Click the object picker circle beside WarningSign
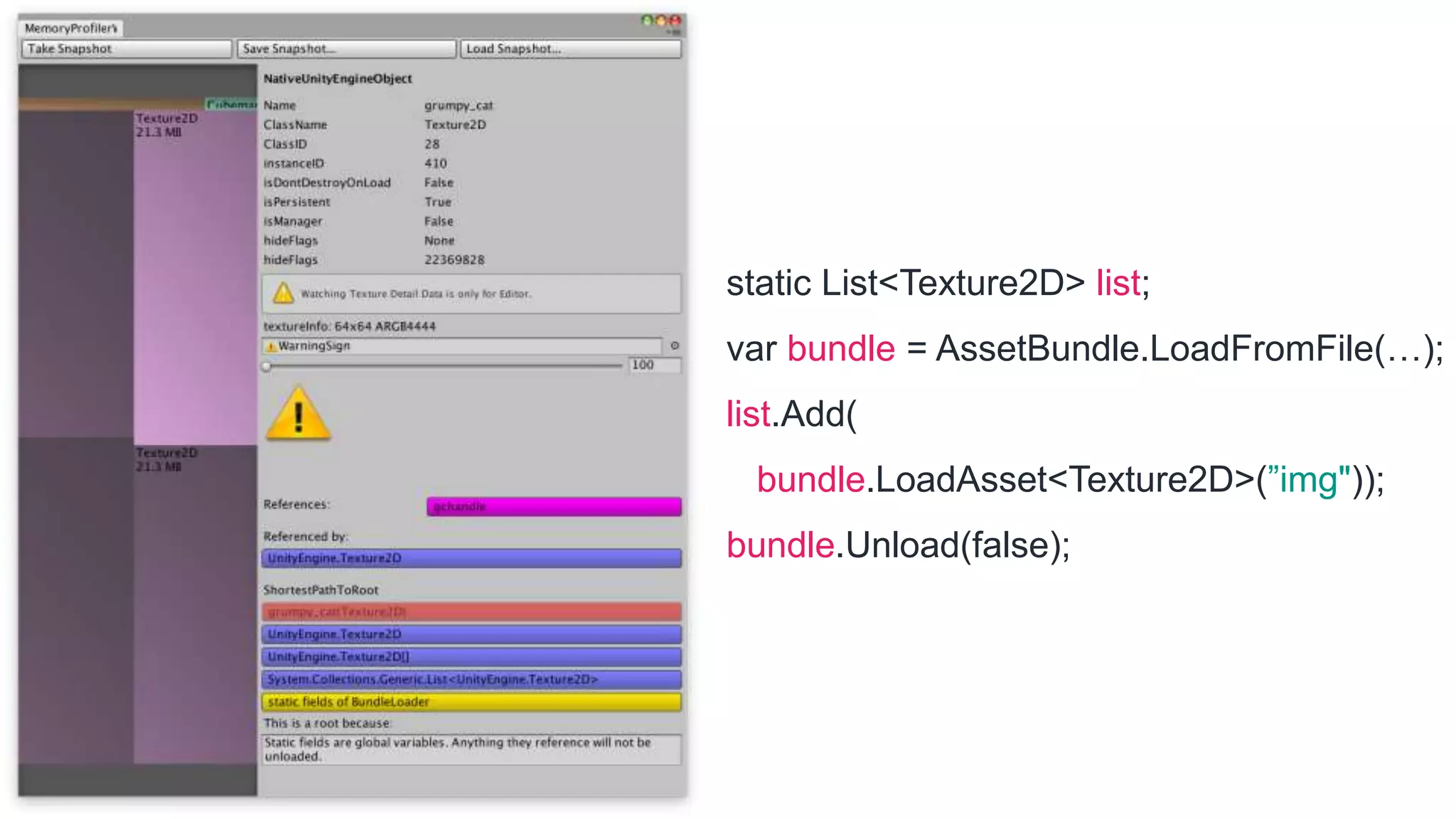 675,346
